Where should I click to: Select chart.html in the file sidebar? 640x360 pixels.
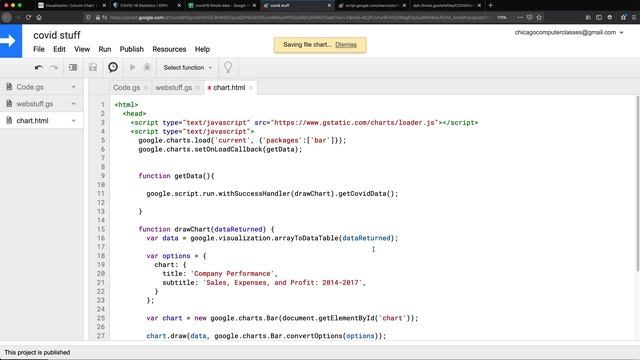(32, 121)
